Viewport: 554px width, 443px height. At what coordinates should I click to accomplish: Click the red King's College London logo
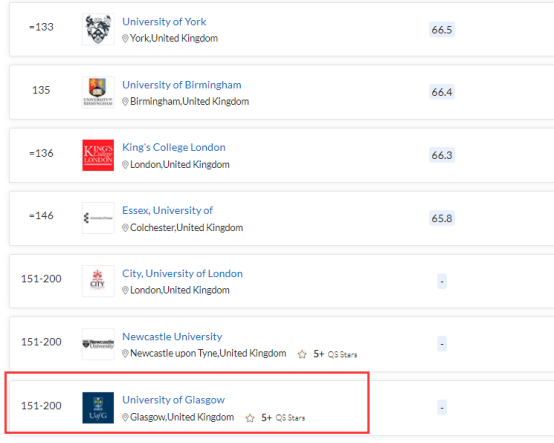pyautogui.click(x=98, y=155)
